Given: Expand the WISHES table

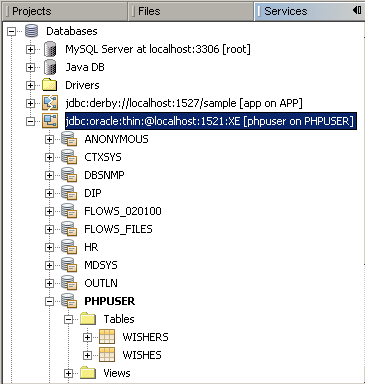Looking at the screenshot, I should coord(87,355).
